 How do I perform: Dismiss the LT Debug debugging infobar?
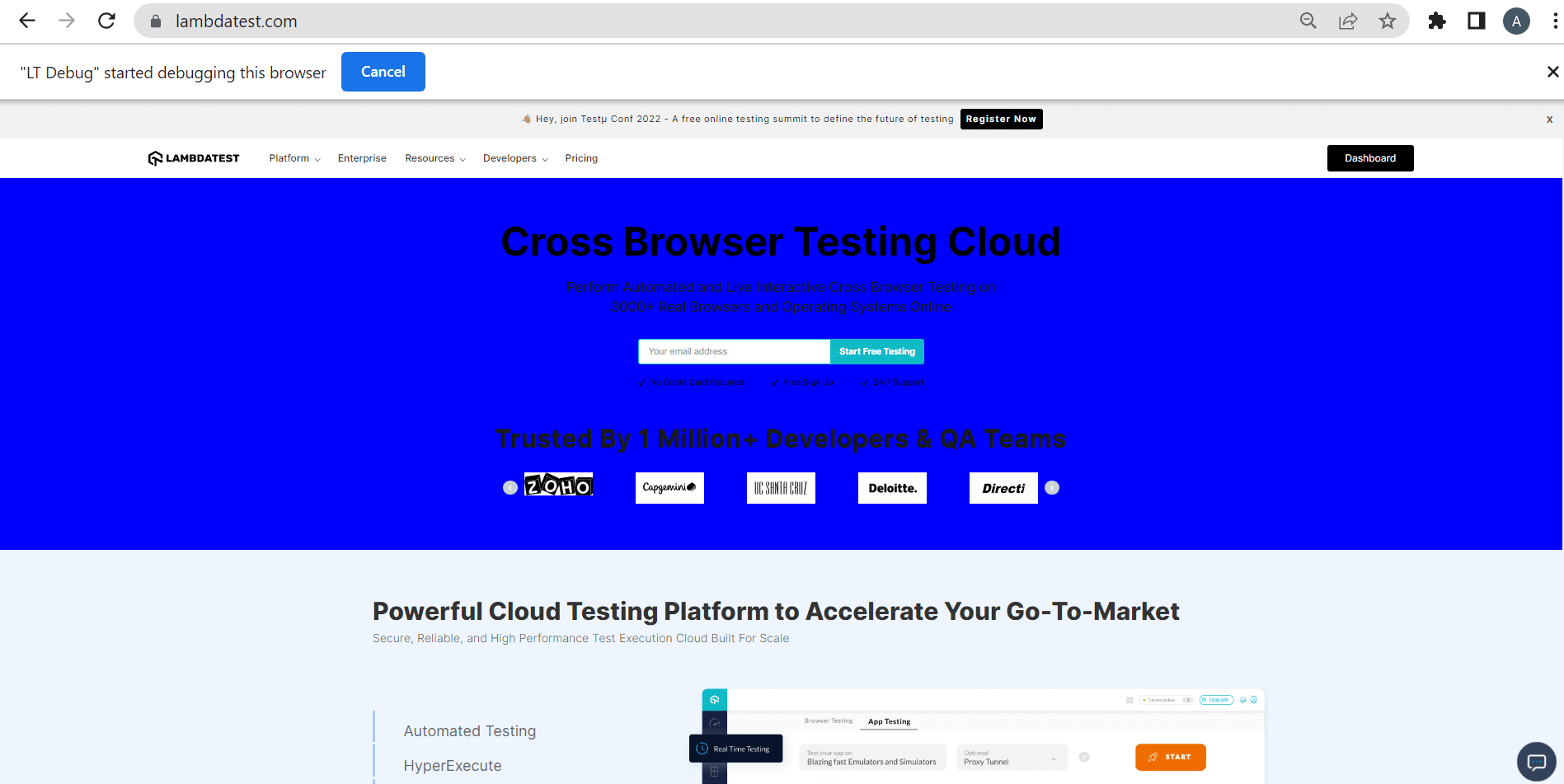(1552, 72)
